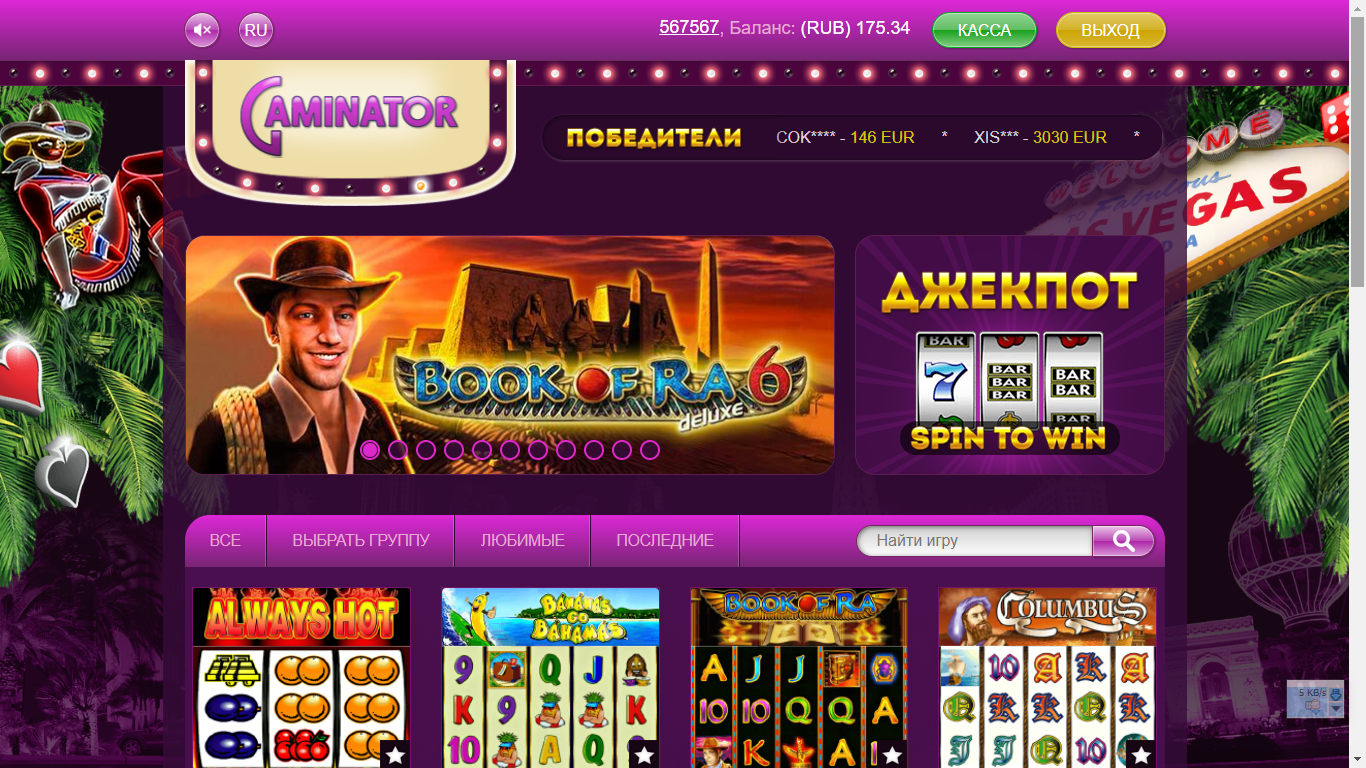Switch to the ВСЕ games tab
The width and height of the screenshot is (1366, 768).
pyautogui.click(x=225, y=541)
